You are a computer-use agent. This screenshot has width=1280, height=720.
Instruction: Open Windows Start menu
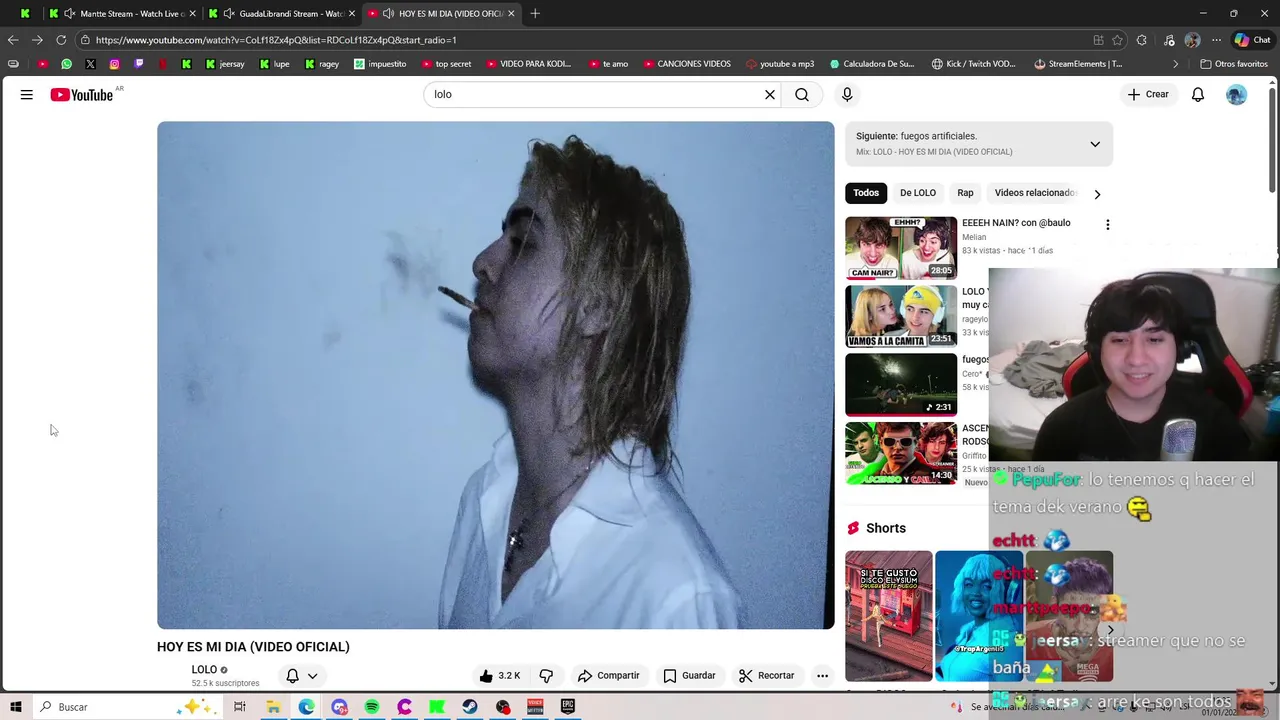point(16,707)
